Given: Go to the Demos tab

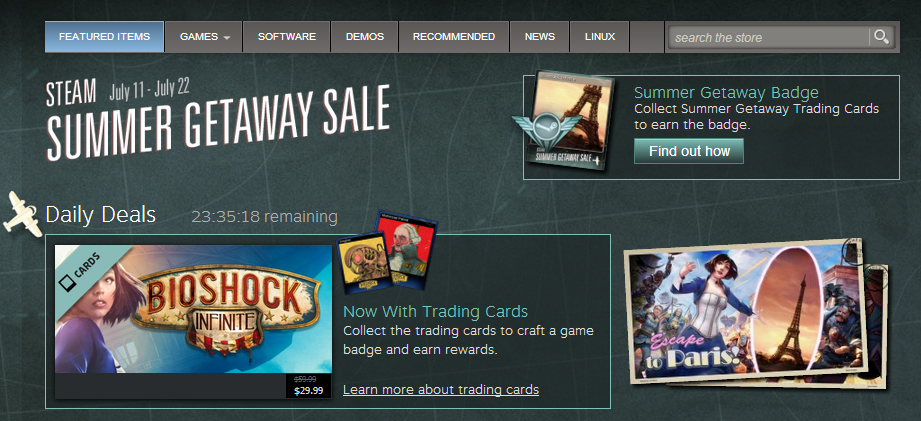Looking at the screenshot, I should tap(365, 36).
